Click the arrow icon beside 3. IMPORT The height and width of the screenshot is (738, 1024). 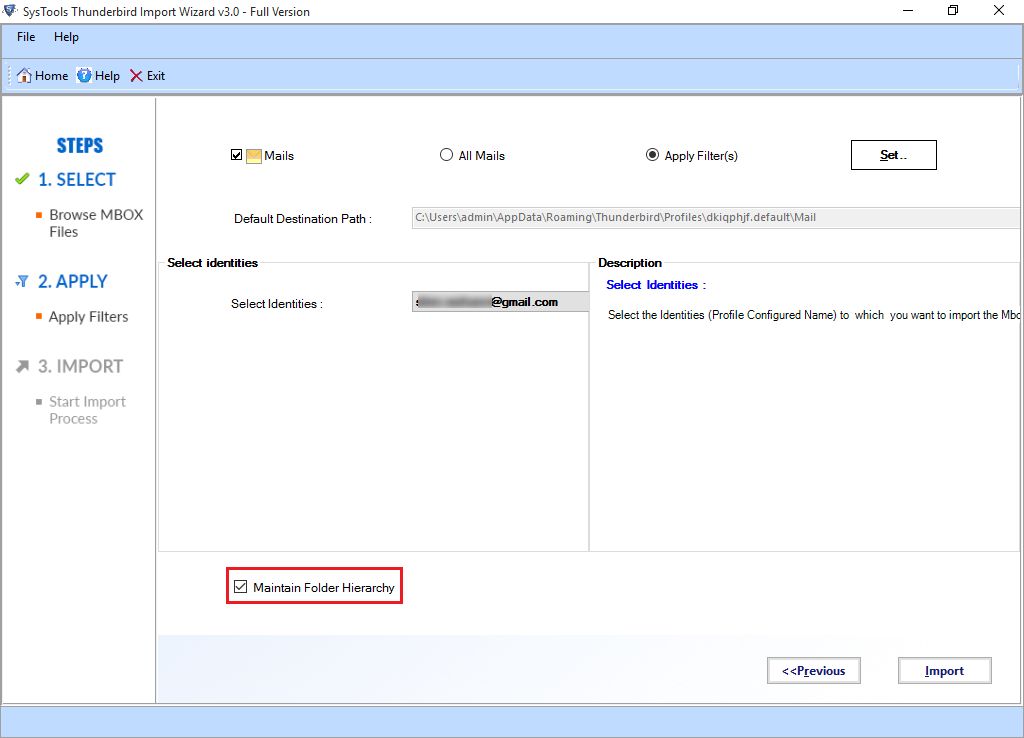click(22, 366)
